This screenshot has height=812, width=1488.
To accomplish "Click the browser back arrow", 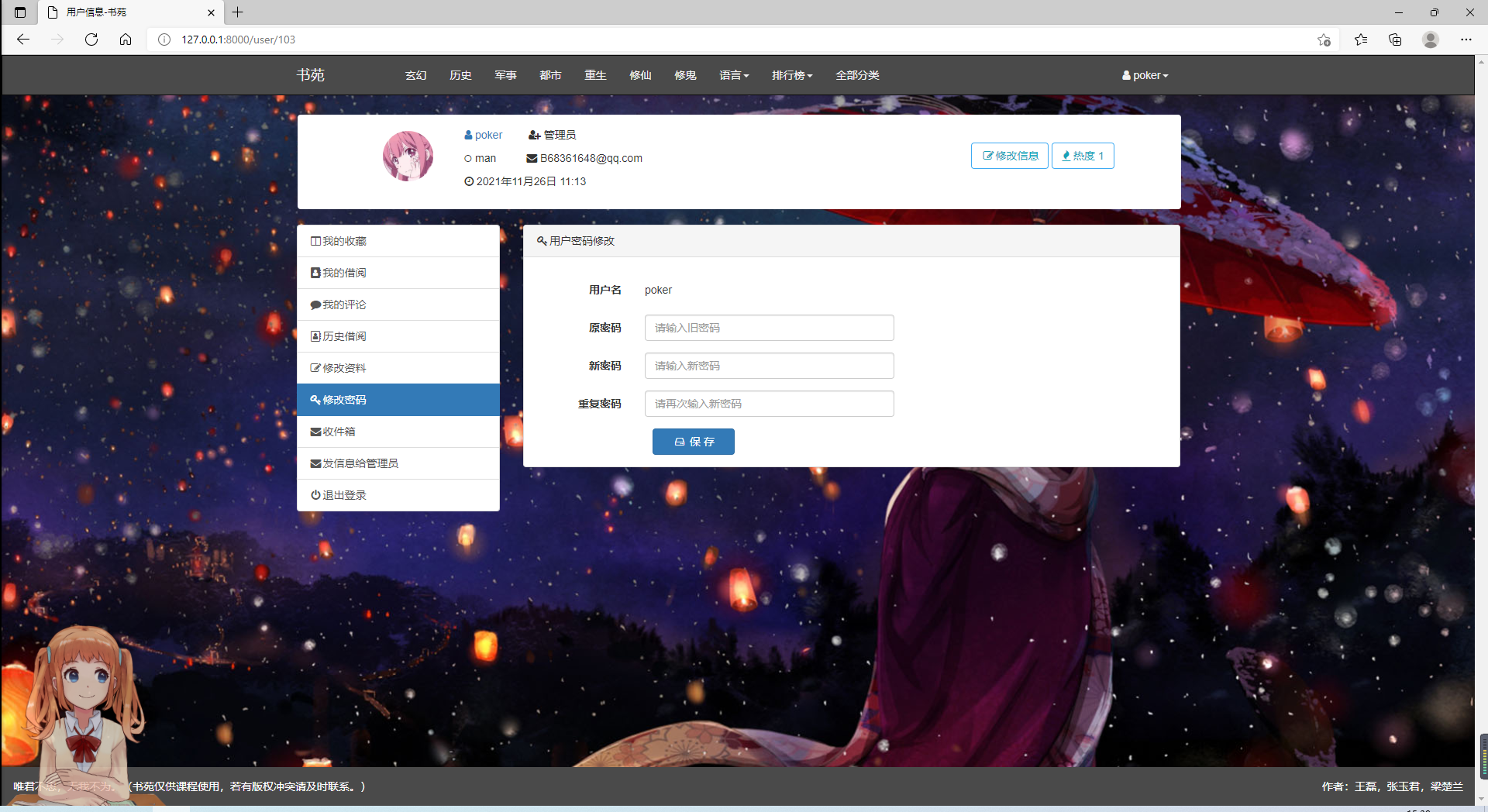I will click(x=23, y=40).
